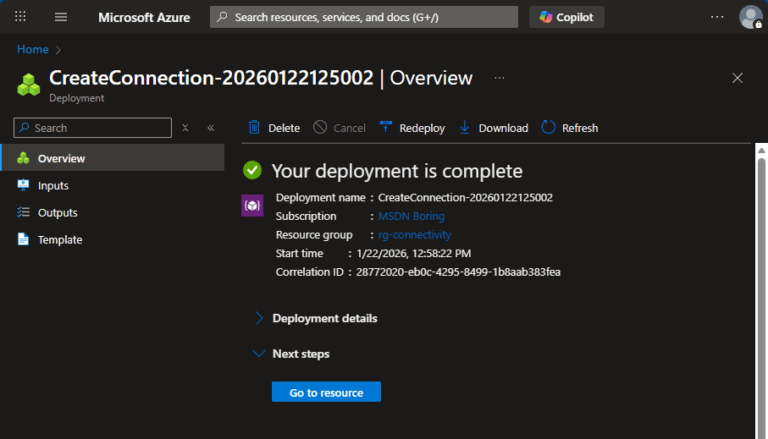Screen dimensions: 768x439
Task: Select the Start time value 1/22/2026
Action: coord(414,253)
